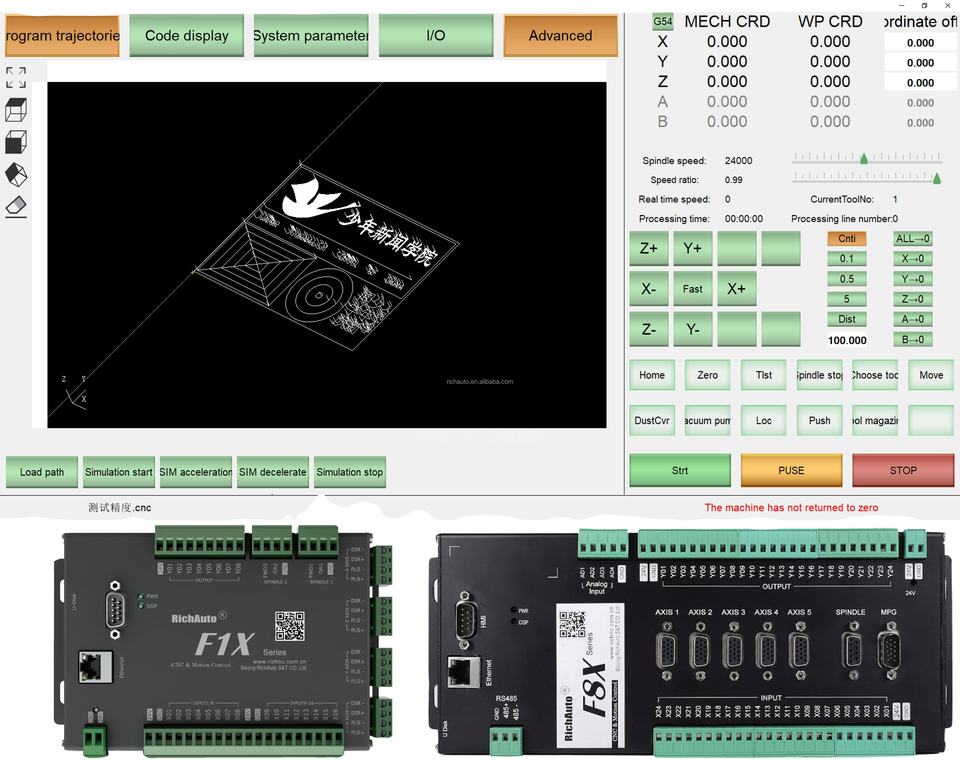Click 'The machine has not returned to zero' message
This screenshot has height=763, width=960.
pos(791,507)
